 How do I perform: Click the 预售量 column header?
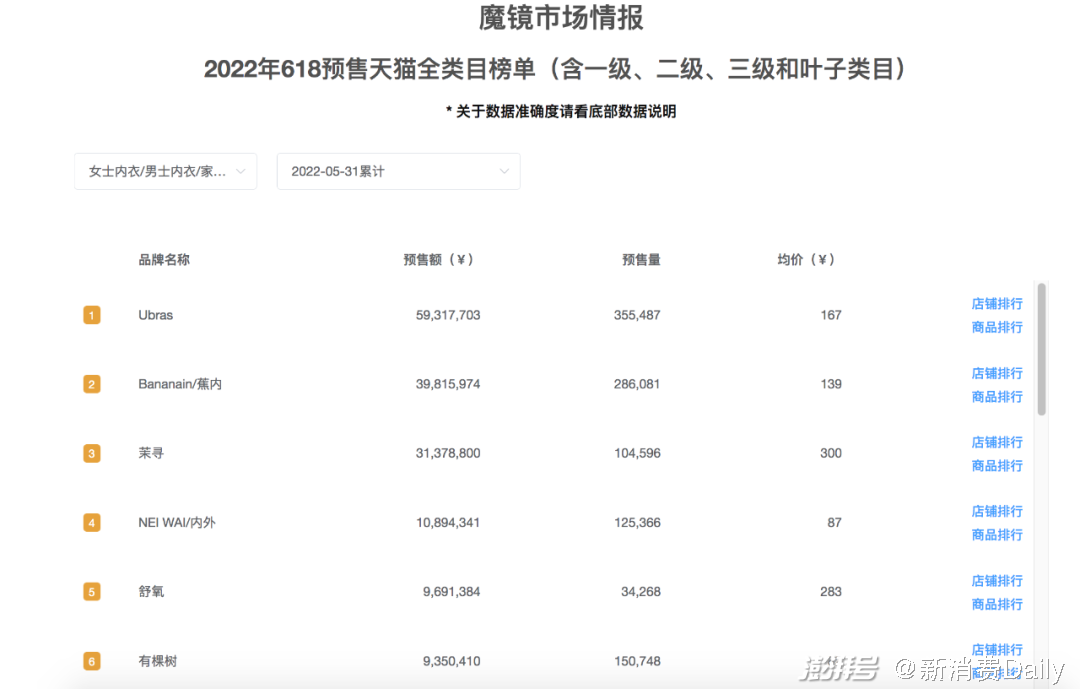pyautogui.click(x=641, y=260)
